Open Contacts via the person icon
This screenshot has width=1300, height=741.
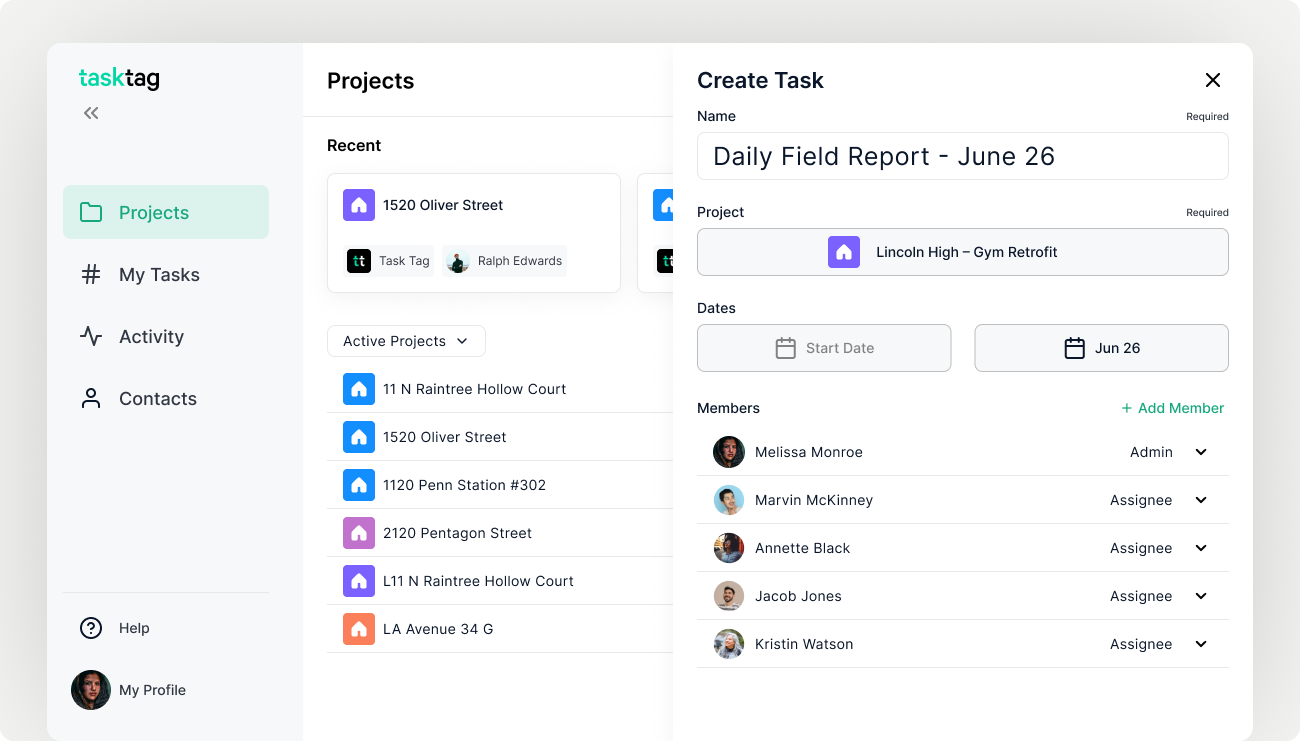coord(91,398)
